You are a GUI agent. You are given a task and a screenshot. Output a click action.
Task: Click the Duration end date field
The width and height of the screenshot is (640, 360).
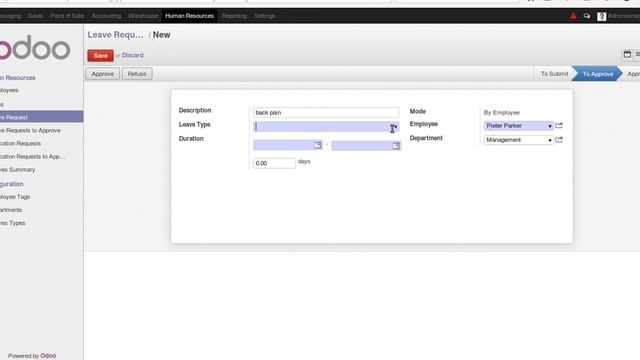[x=366, y=146]
